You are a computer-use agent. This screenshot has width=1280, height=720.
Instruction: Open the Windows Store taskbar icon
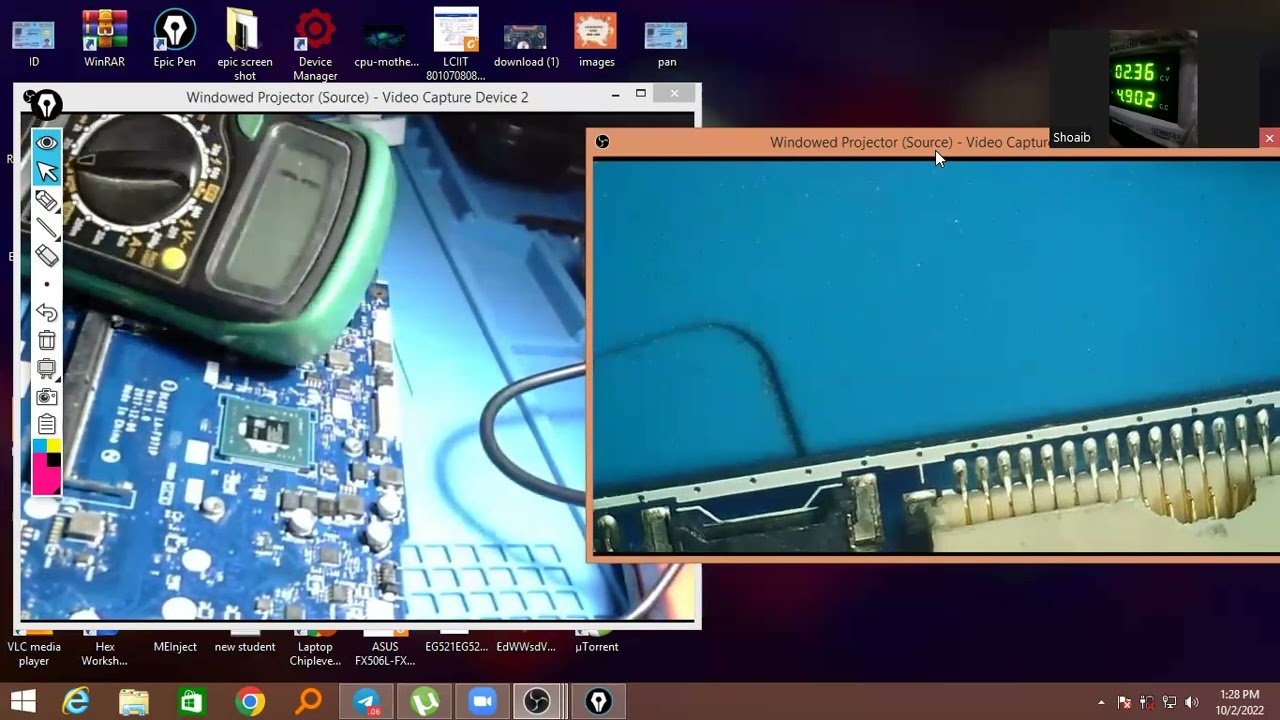tap(192, 702)
